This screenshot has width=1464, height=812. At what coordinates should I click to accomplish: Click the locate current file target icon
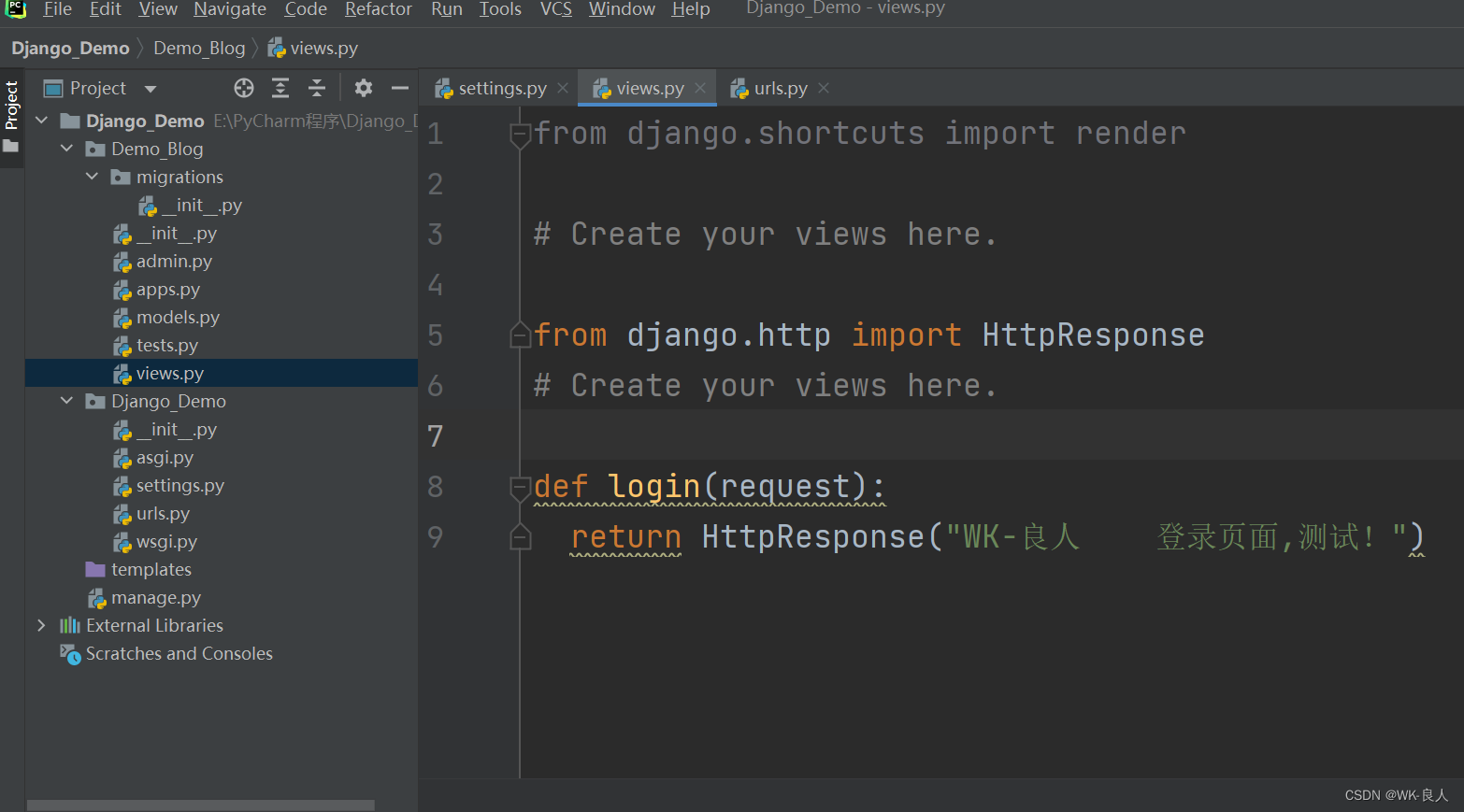tap(244, 88)
